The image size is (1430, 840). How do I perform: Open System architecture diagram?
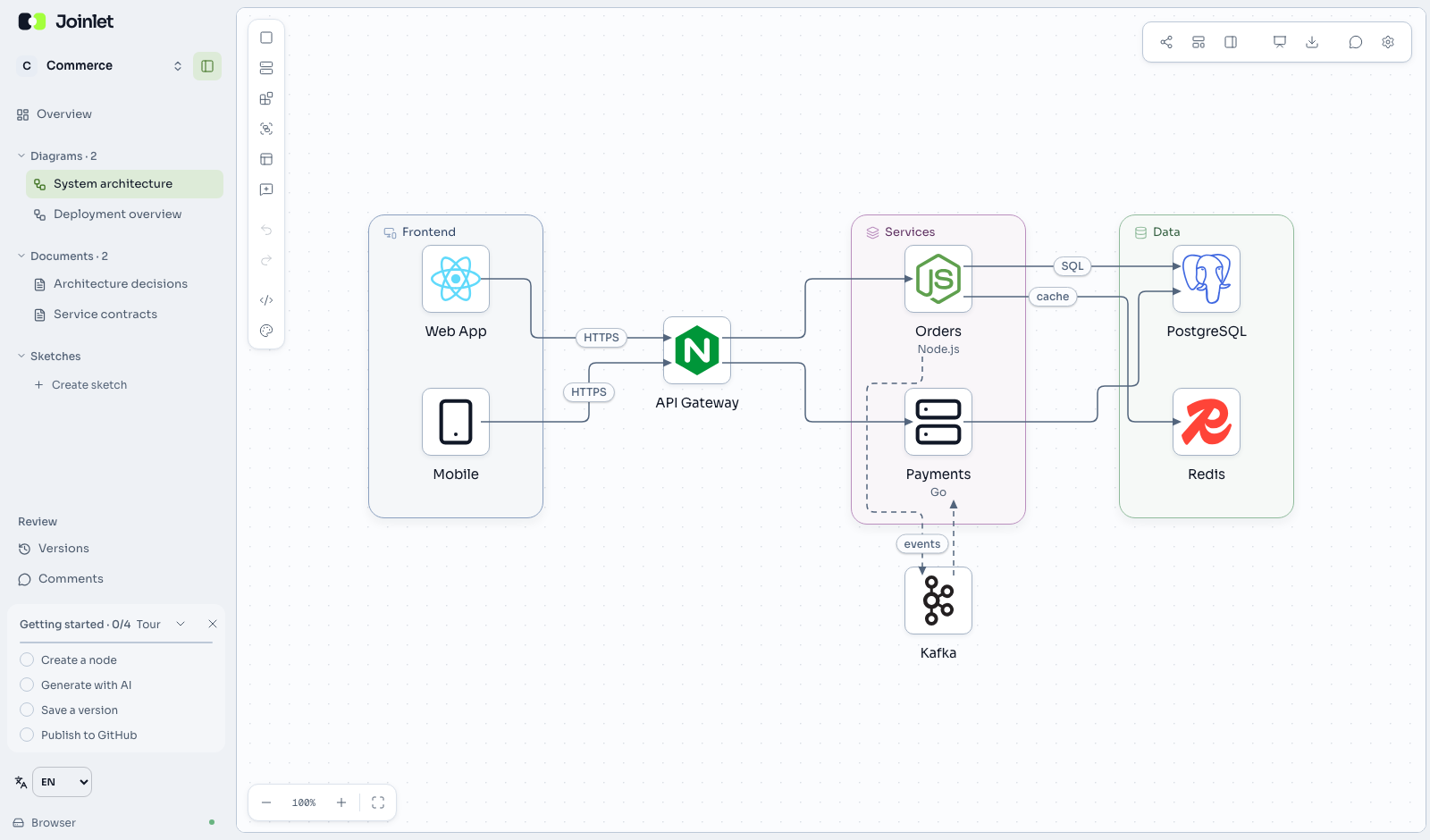coord(124,184)
